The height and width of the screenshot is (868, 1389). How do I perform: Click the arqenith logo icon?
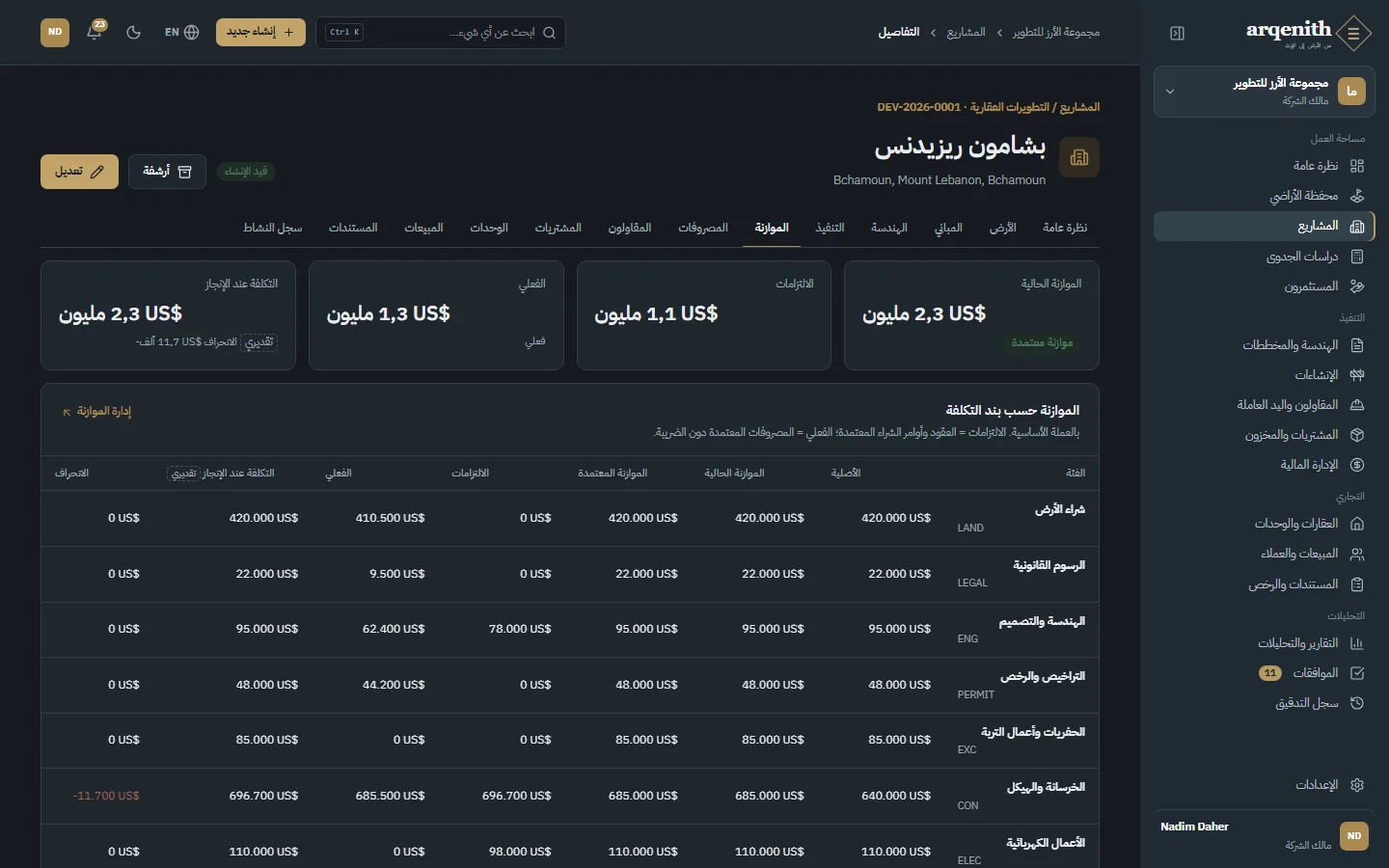pyautogui.click(x=1353, y=33)
